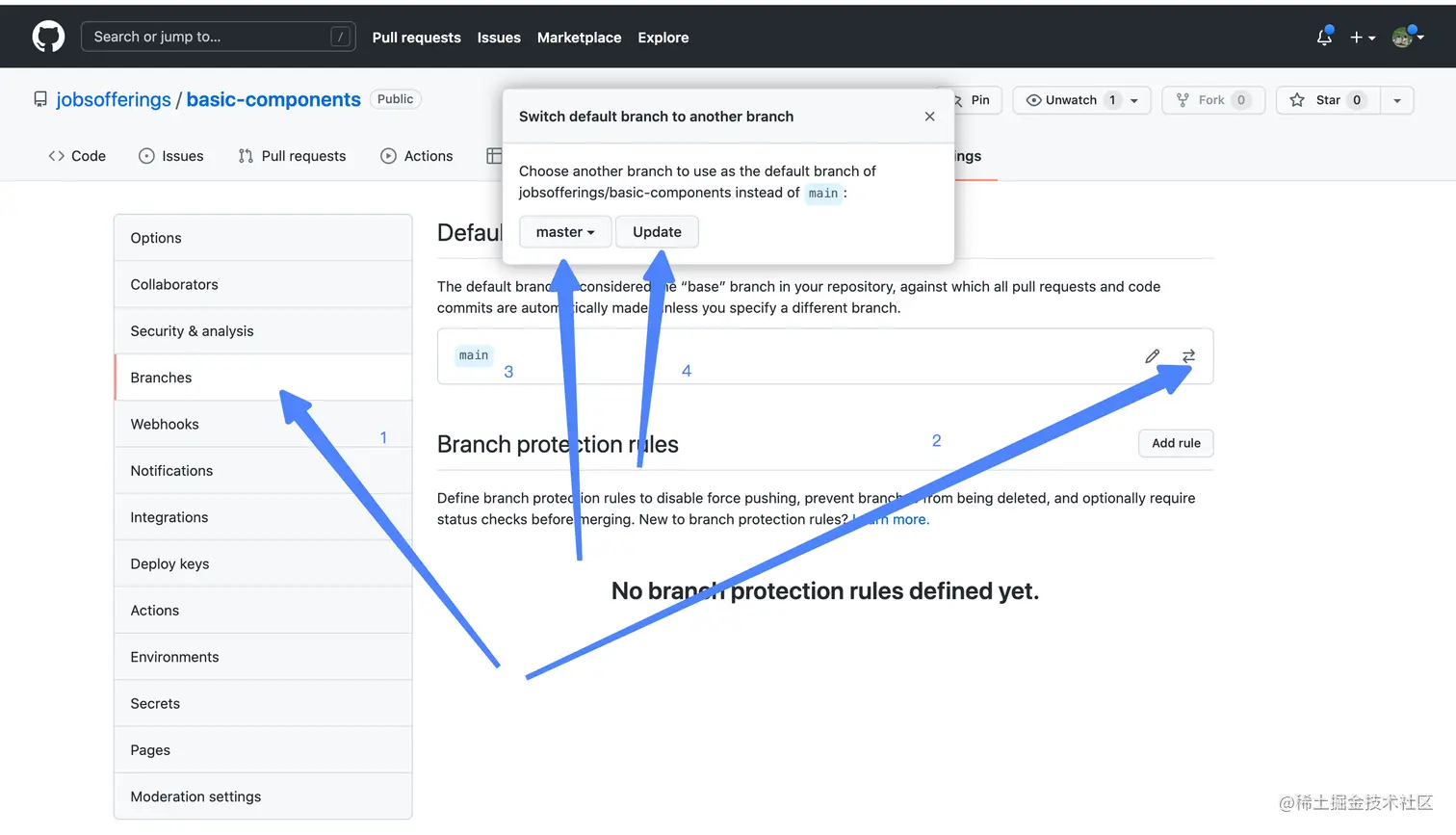
Task: Open the user avatar menu
Action: pyautogui.click(x=1407, y=37)
